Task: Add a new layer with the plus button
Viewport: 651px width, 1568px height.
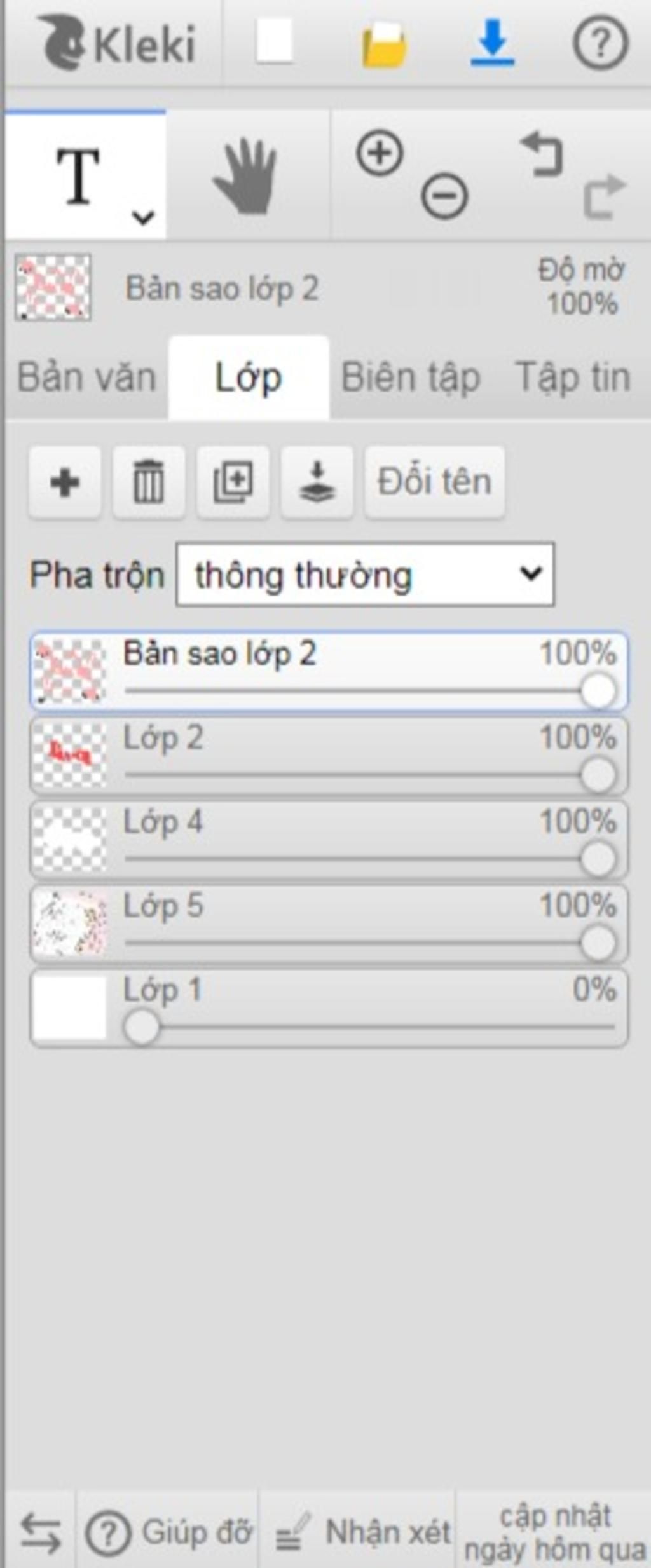Action: click(x=65, y=482)
